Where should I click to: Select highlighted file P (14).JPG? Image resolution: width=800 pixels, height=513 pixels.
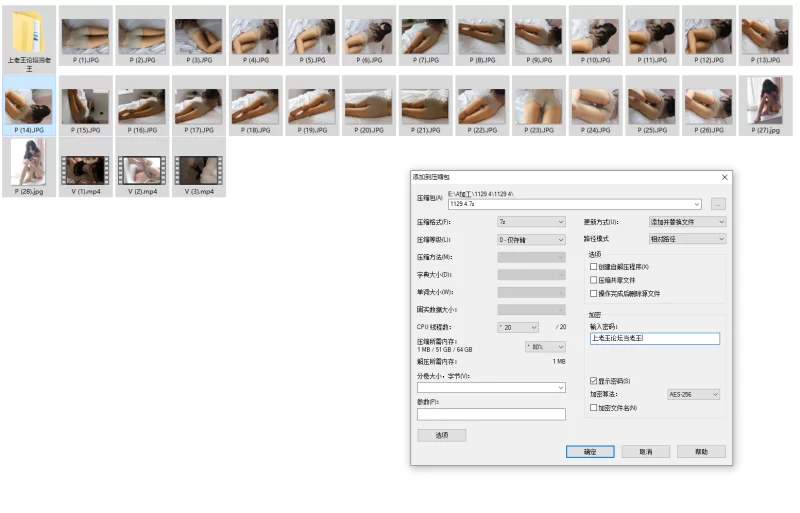coord(29,106)
